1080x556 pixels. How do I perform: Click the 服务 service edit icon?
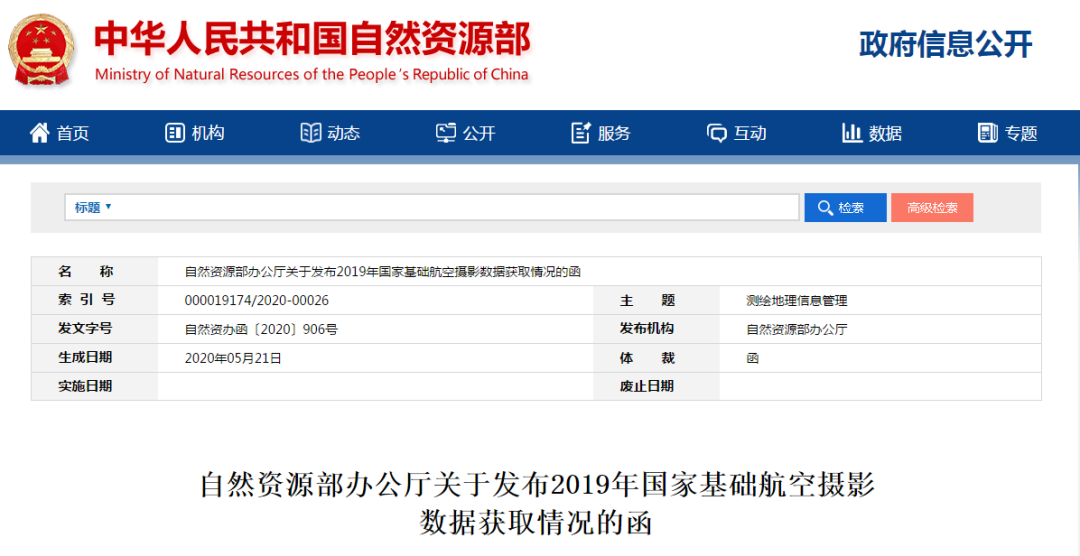coord(581,133)
